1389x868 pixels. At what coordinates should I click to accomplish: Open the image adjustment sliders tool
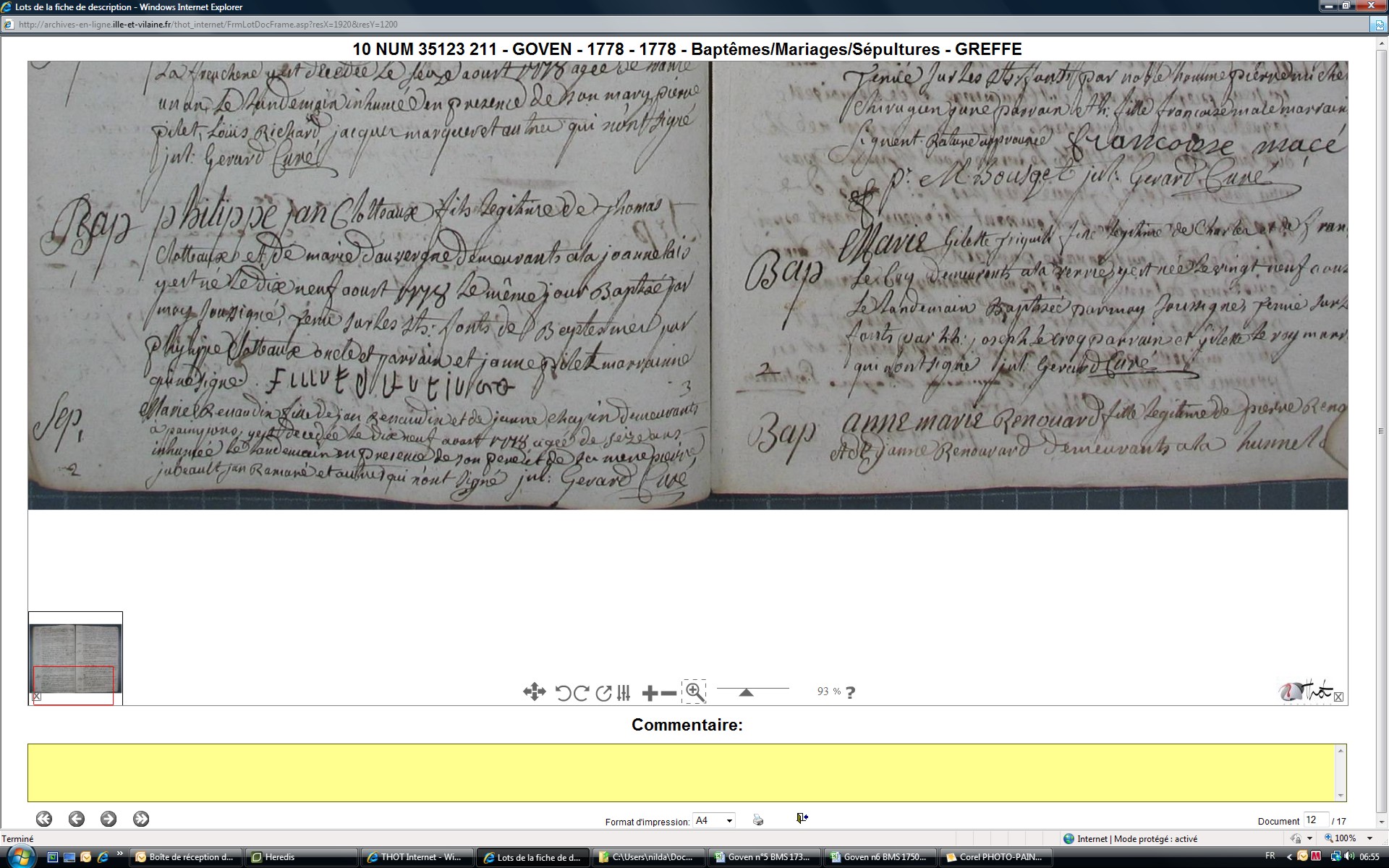[x=624, y=693]
